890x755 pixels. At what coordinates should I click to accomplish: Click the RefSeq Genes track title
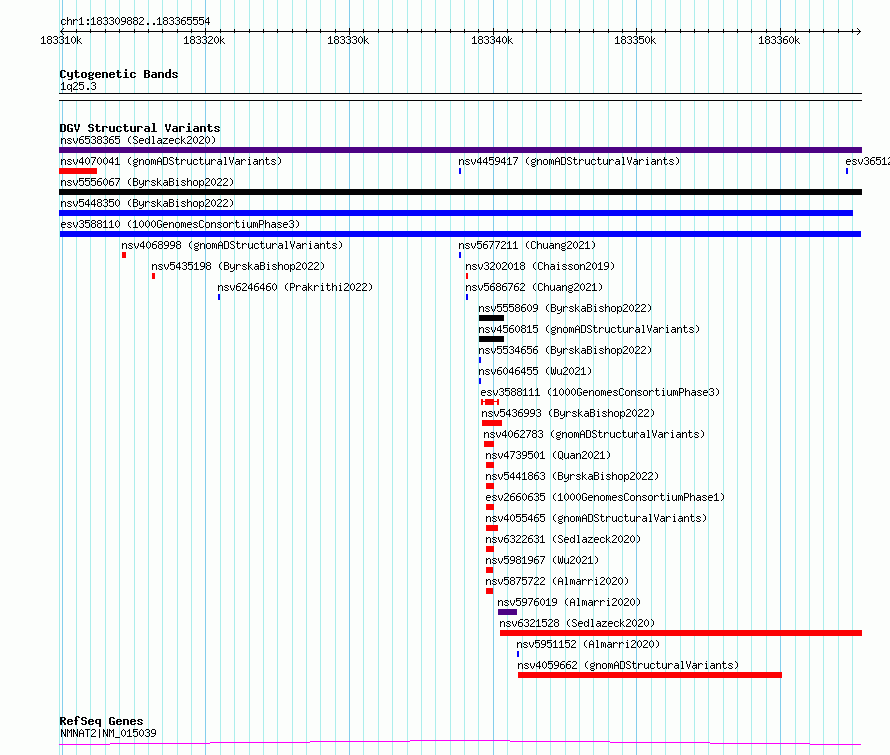pyautogui.click(x=101, y=721)
